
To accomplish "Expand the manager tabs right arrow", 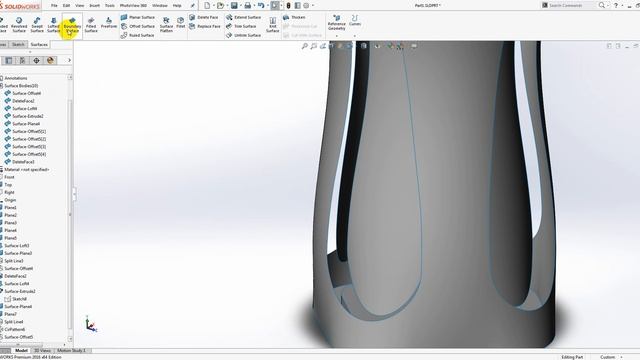I will click(69, 60).
